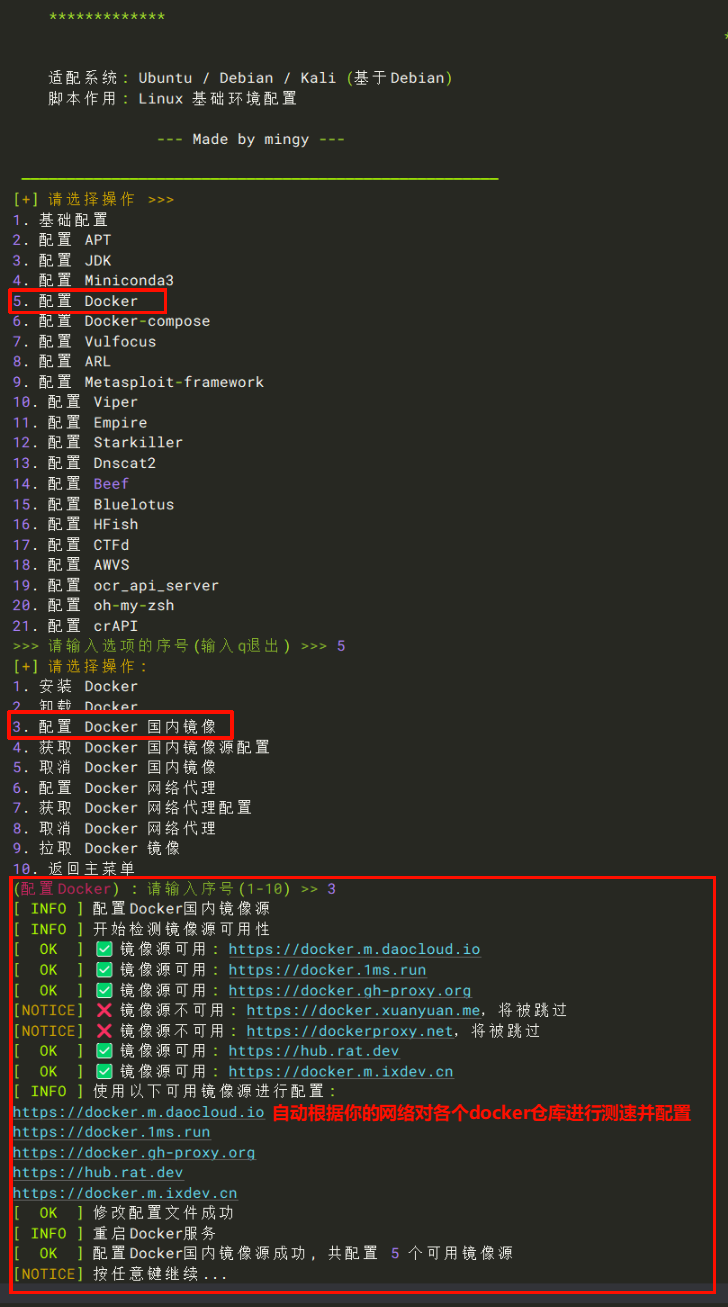
Task: Select submenu option 3 配置 Docker 国内镜像
Action: [x=120, y=727]
